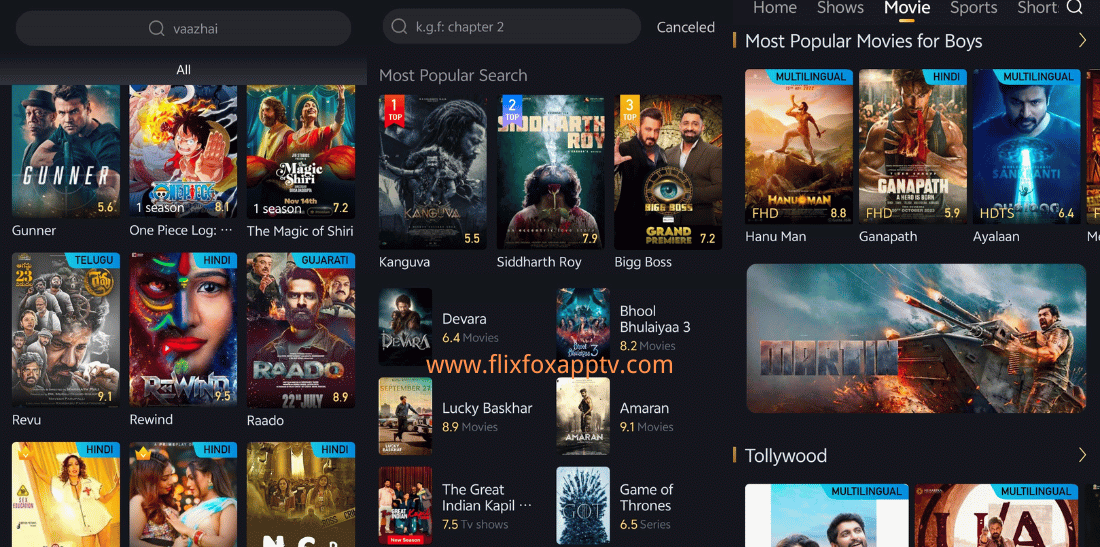Click the 'Most Popular Movies for Boys' heading

[x=864, y=41]
